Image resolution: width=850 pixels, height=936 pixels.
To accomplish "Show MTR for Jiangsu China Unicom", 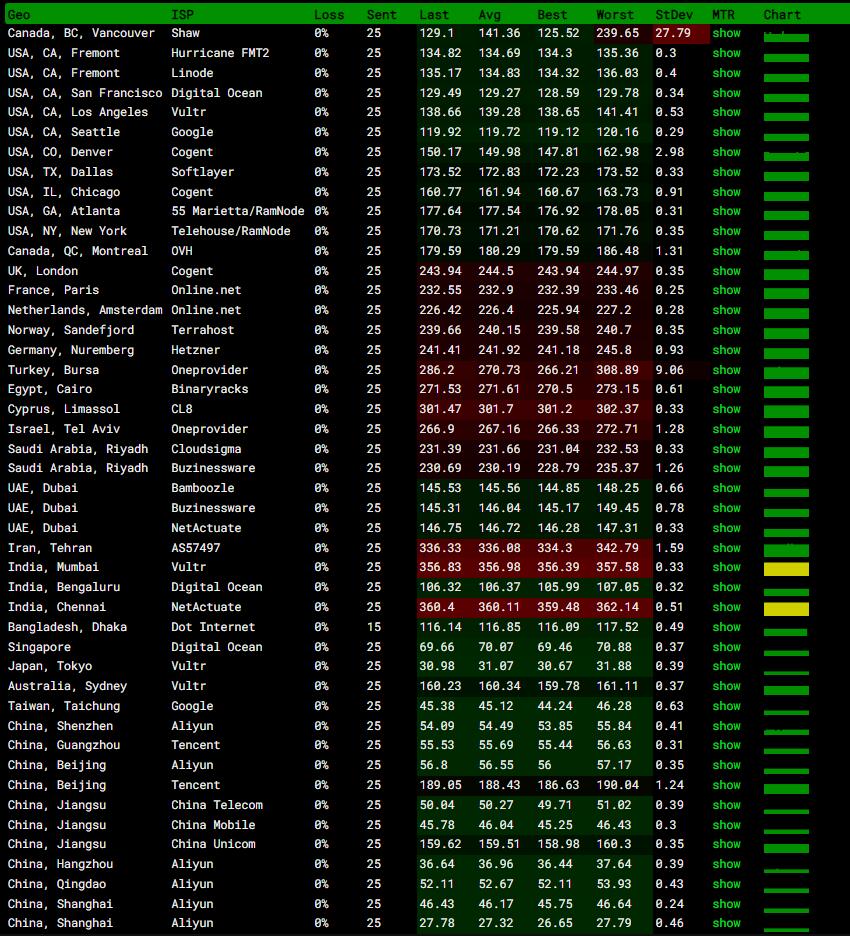I will [x=726, y=844].
